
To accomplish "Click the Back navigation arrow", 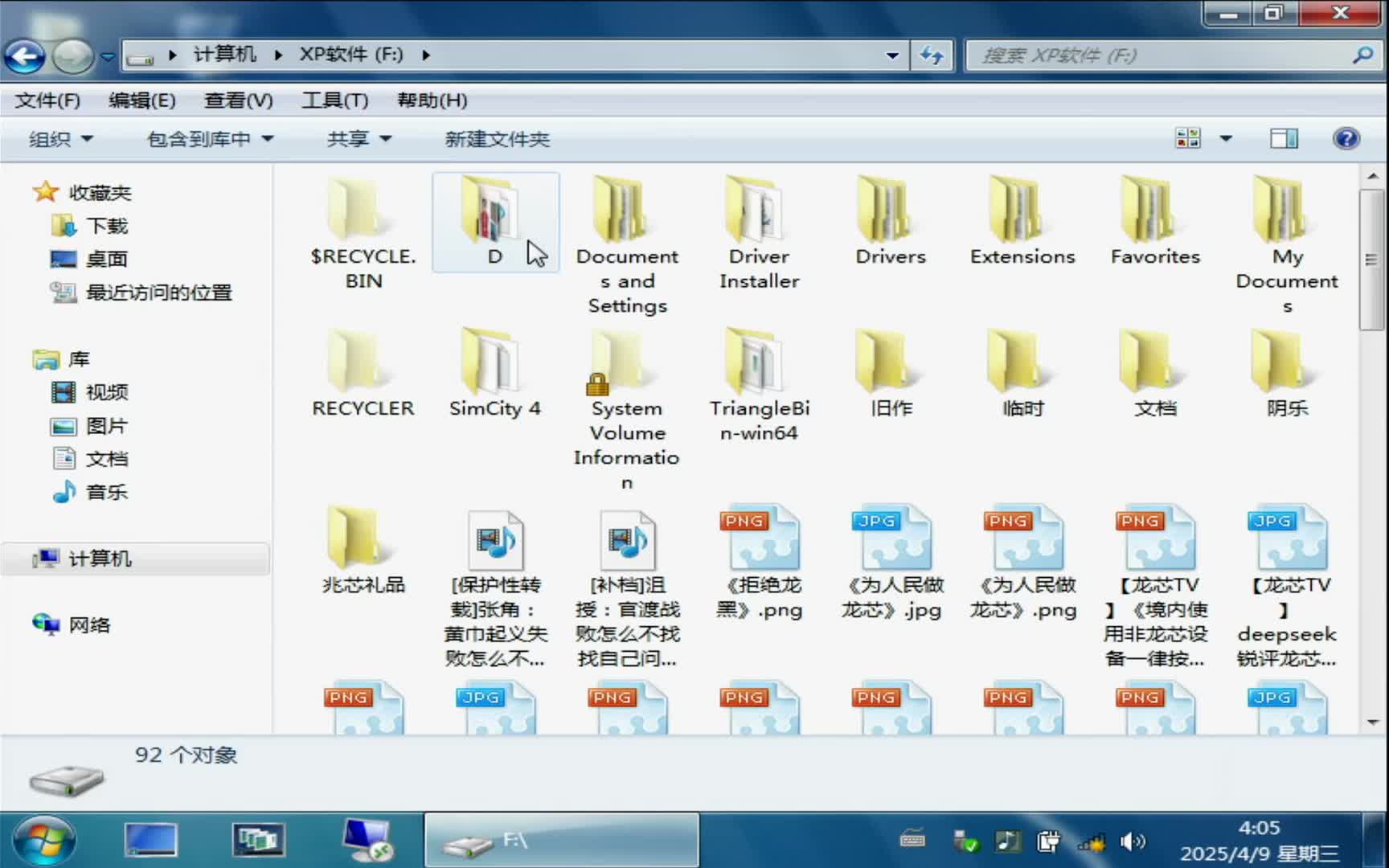I will point(24,55).
